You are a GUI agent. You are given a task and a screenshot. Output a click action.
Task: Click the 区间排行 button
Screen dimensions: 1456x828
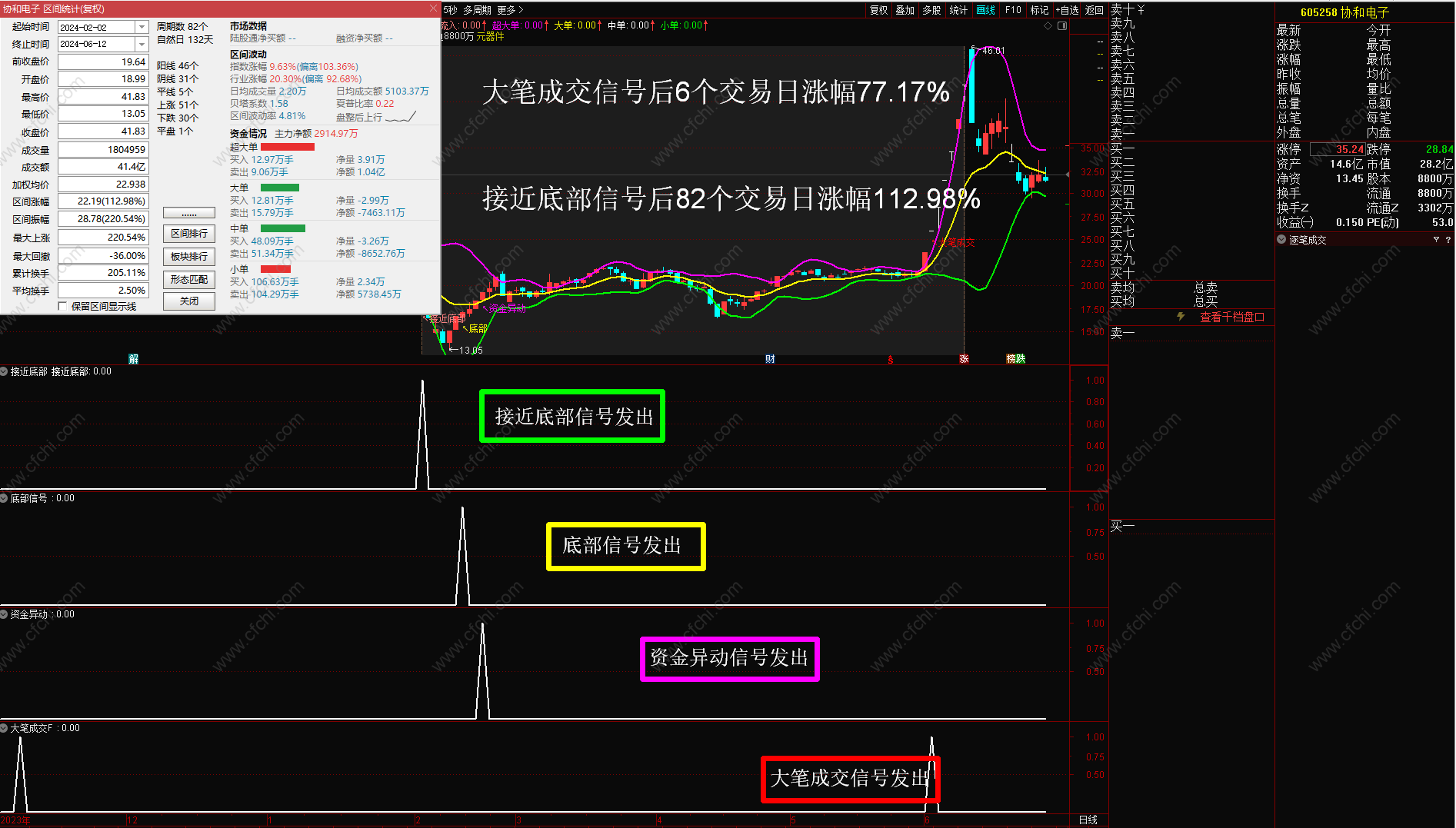click(189, 233)
